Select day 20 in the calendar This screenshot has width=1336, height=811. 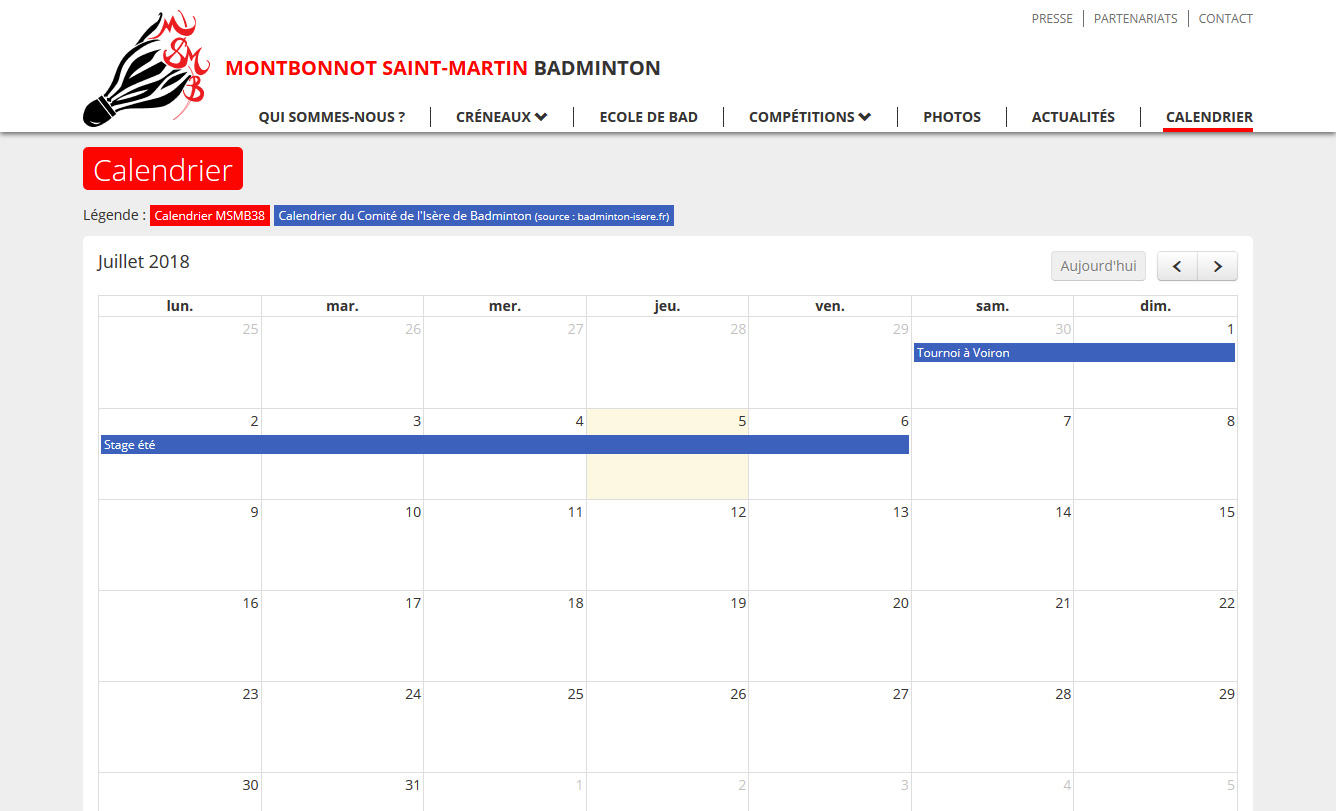tap(830, 636)
